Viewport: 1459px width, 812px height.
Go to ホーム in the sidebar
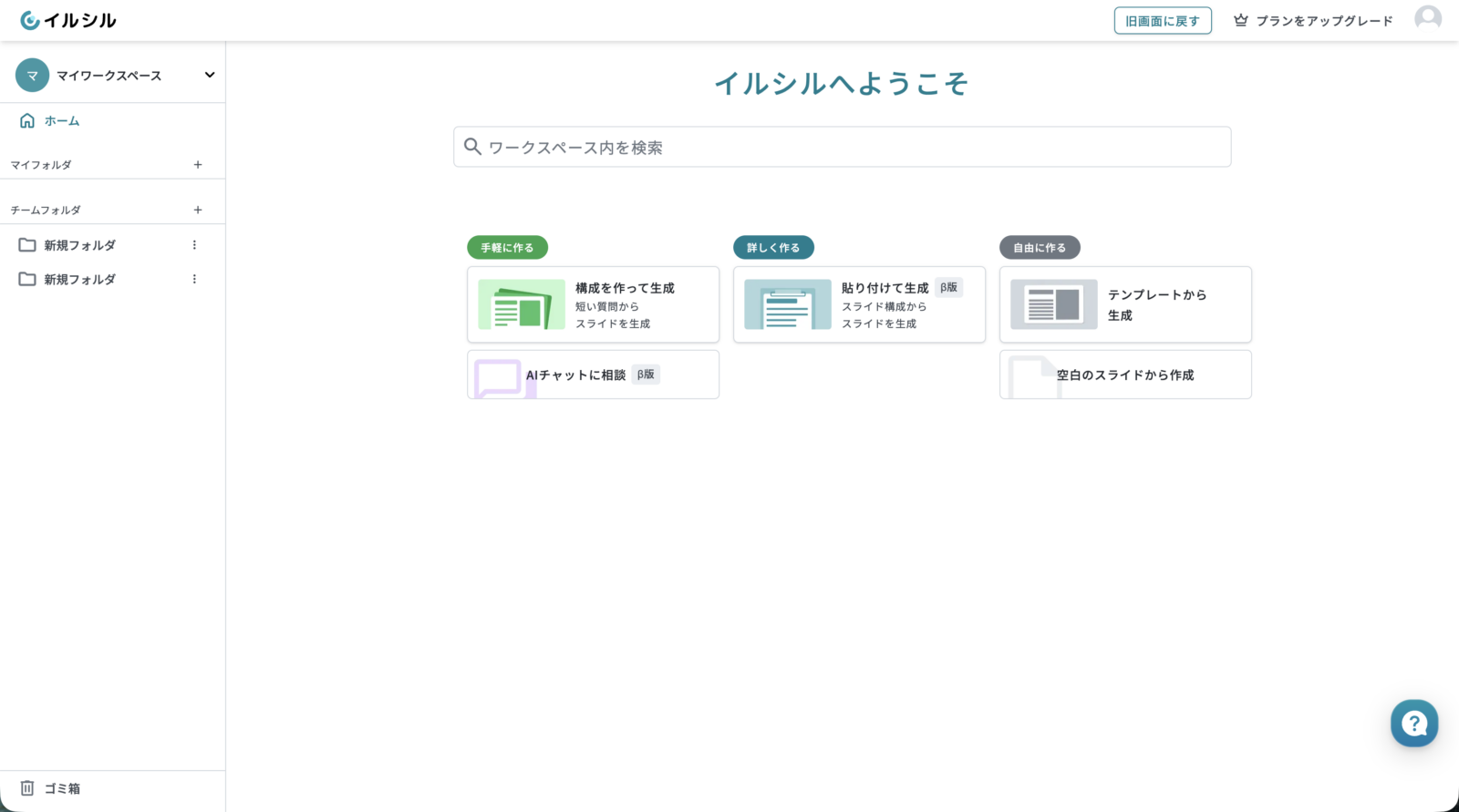(x=61, y=120)
